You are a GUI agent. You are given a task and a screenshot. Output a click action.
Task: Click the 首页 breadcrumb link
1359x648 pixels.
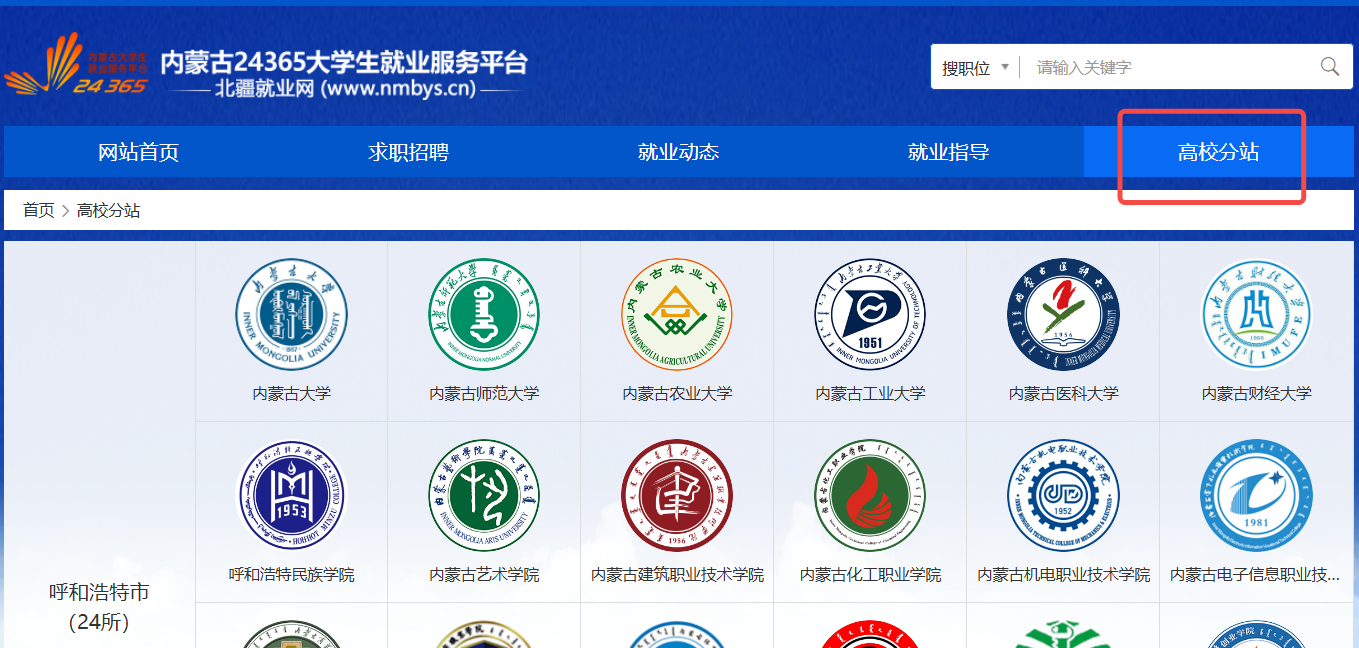coord(39,210)
